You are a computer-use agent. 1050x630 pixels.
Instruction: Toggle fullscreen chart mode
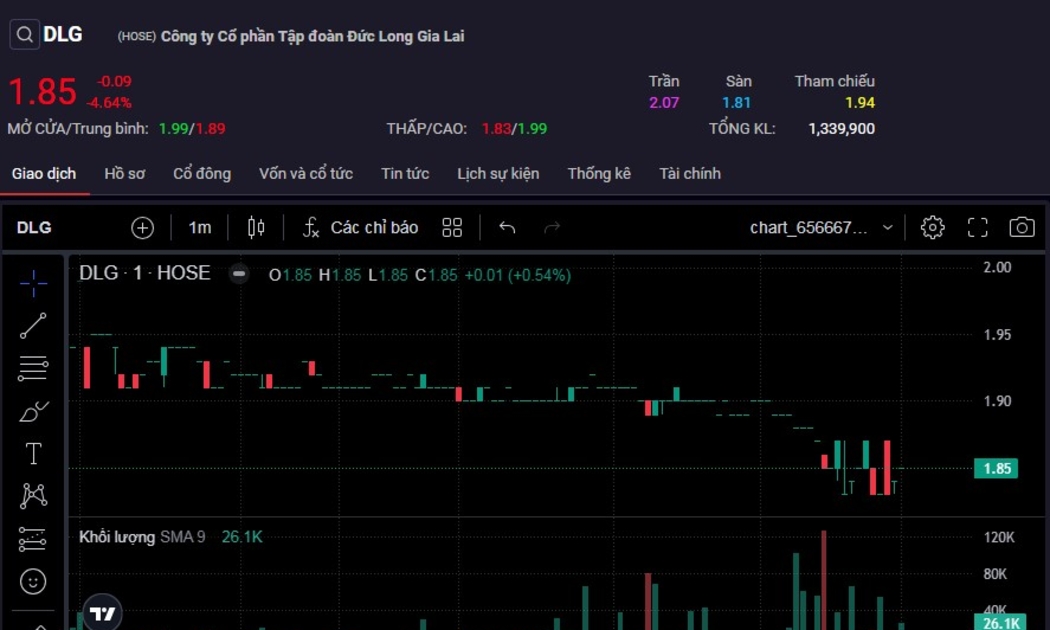coord(977,228)
